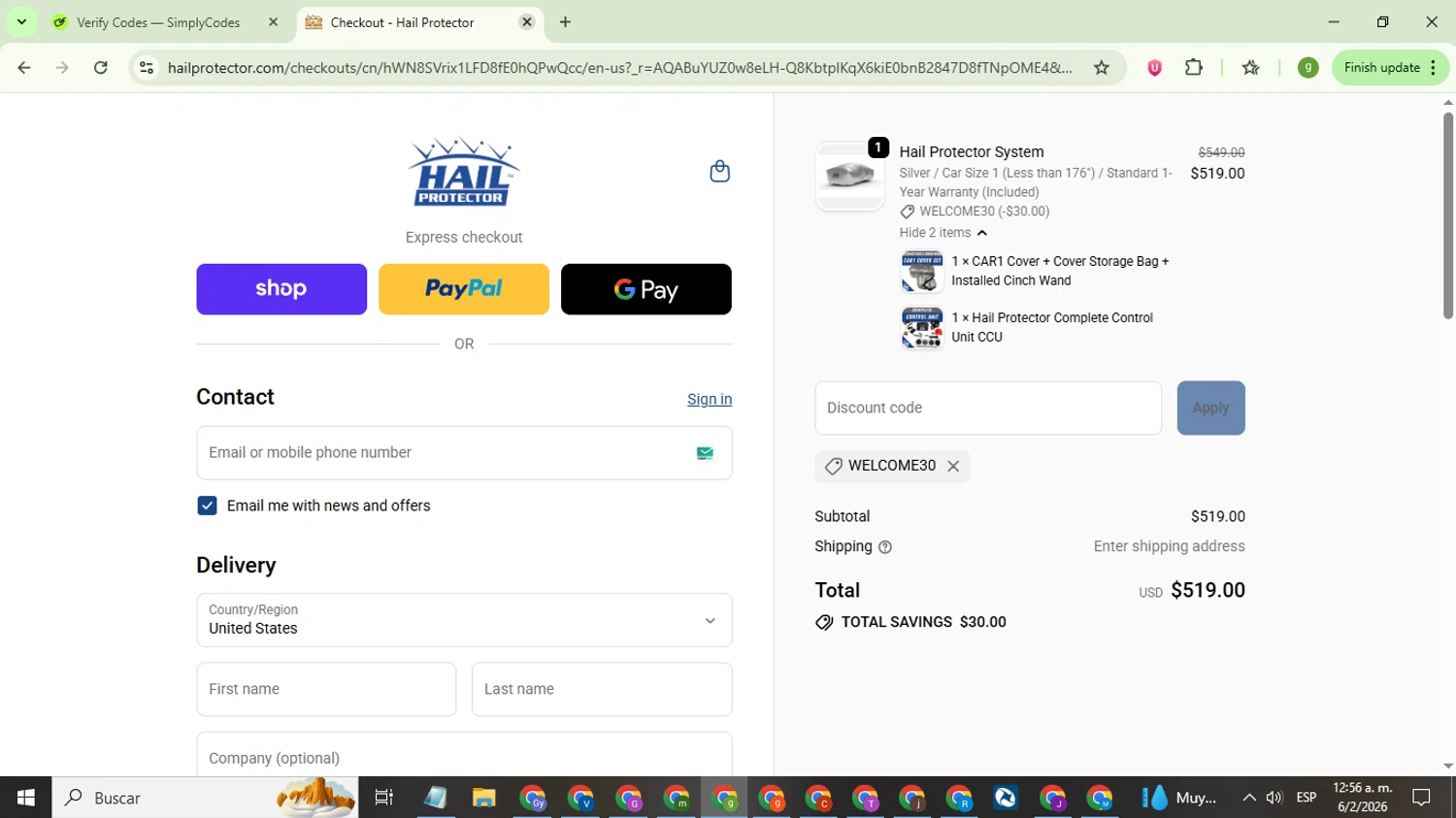Toggle Email me with news and offers
This screenshot has height=818, width=1456.
click(207, 506)
